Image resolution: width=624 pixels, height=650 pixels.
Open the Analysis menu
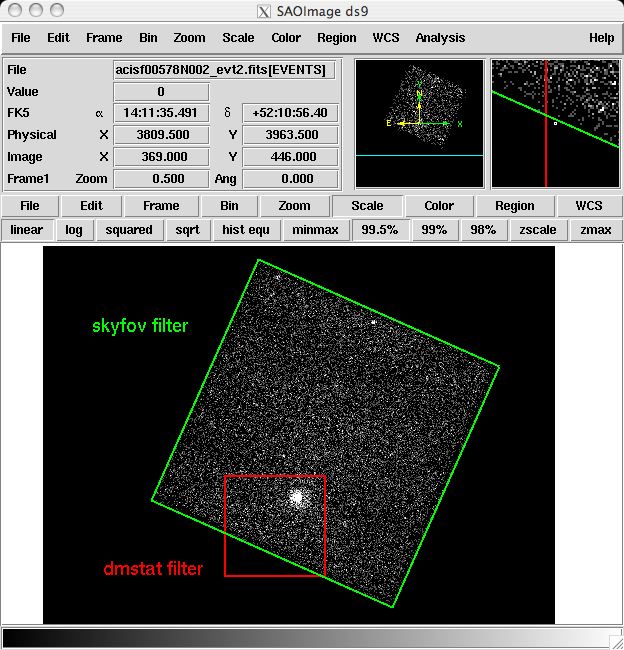440,38
